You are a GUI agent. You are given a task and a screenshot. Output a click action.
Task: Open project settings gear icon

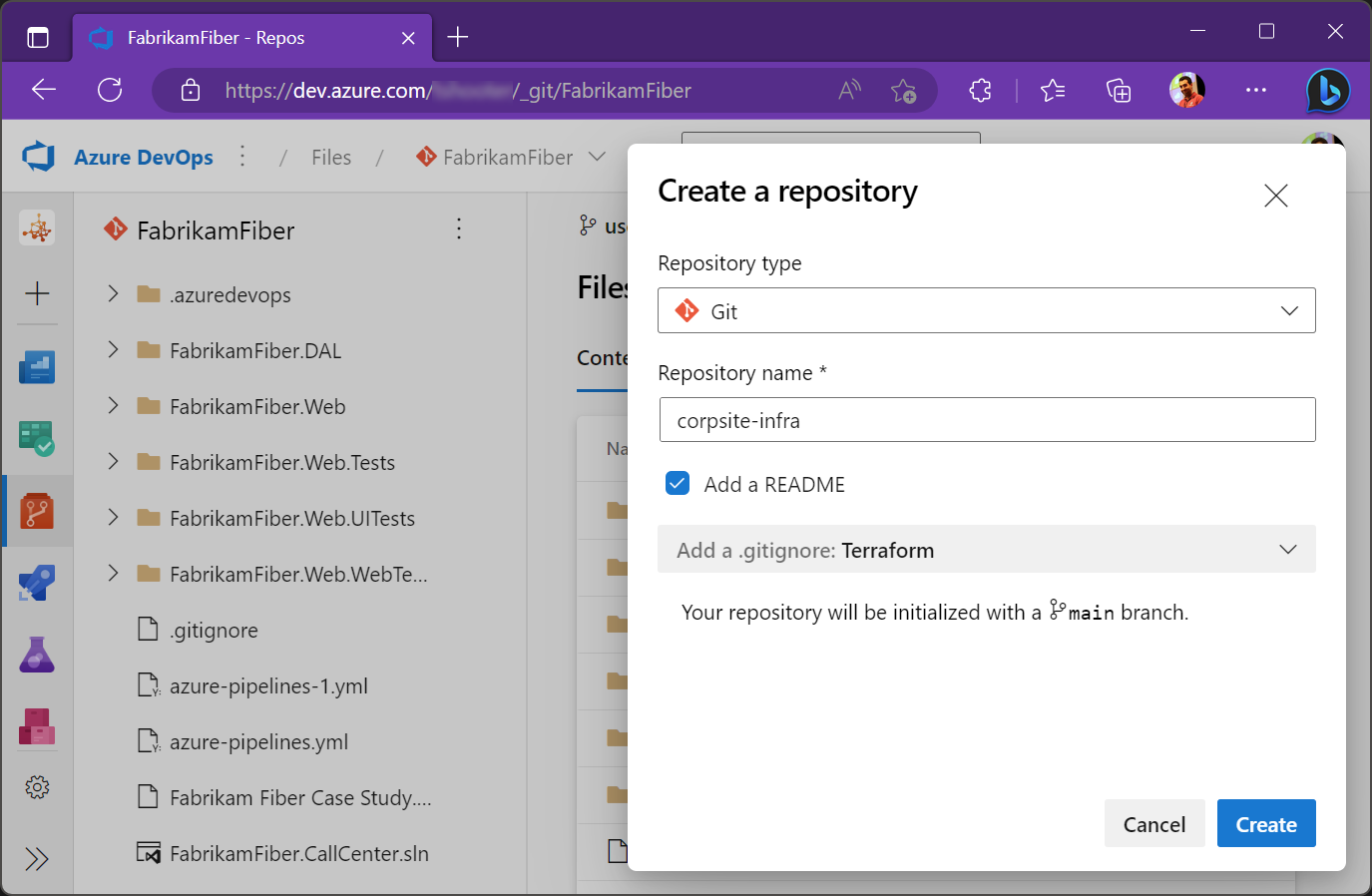point(37,787)
